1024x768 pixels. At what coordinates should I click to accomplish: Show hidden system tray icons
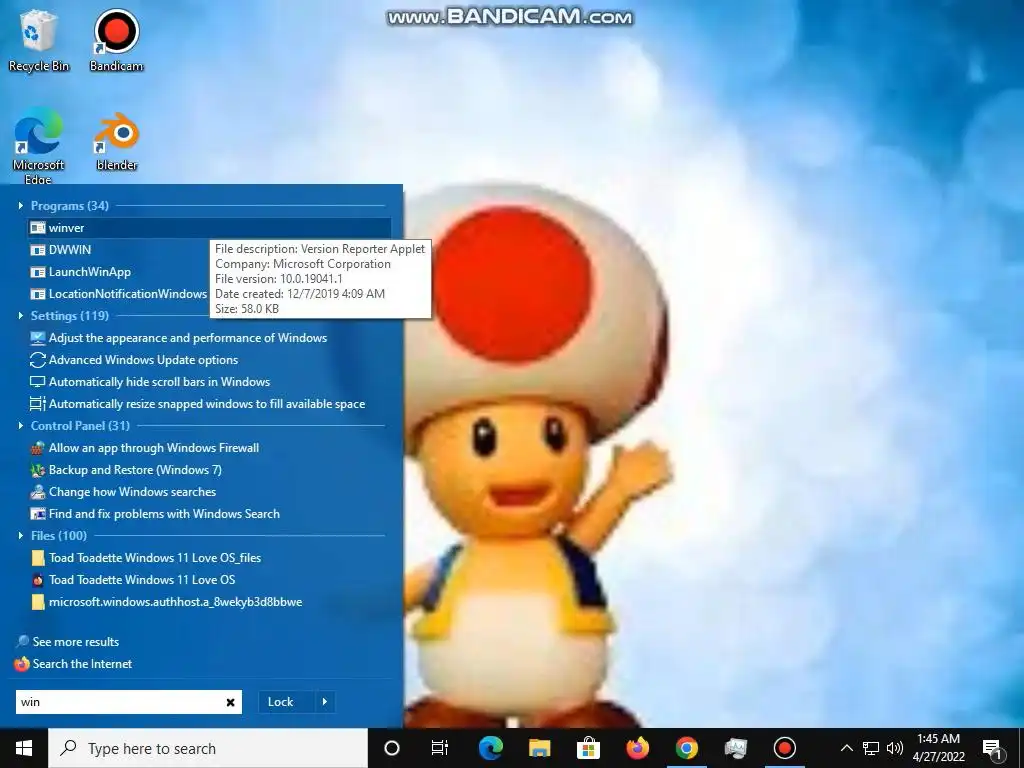click(846, 748)
